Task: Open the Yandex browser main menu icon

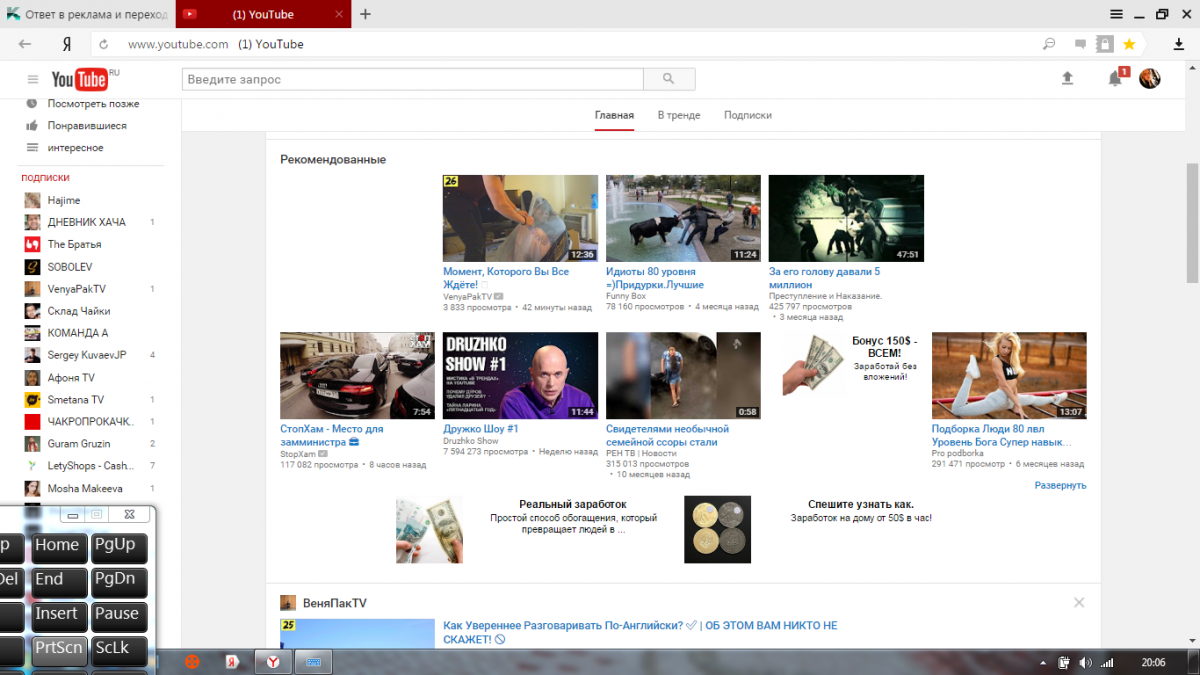Action: point(1117,14)
